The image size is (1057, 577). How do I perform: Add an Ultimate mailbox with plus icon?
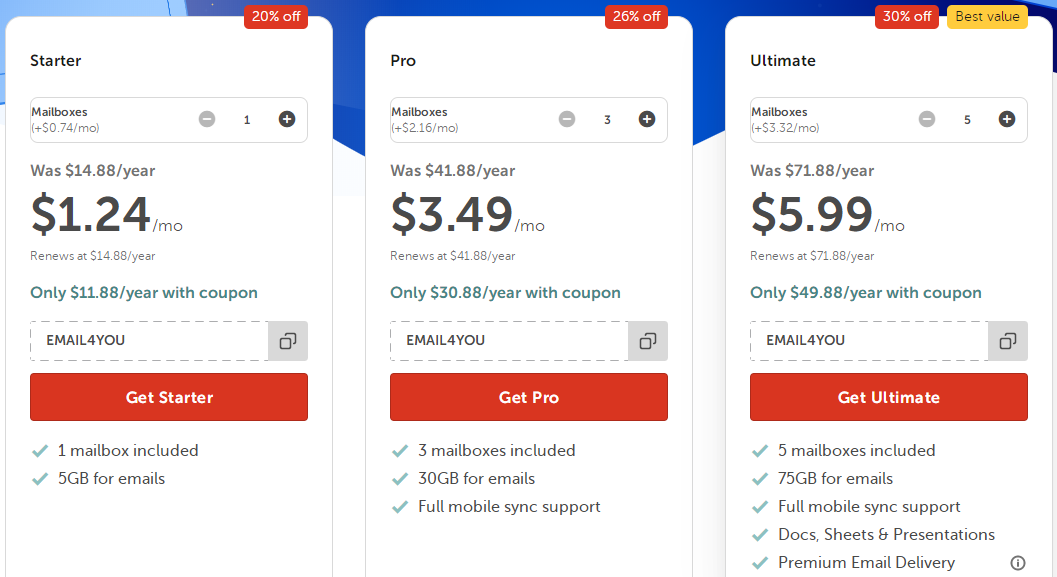coord(1007,119)
